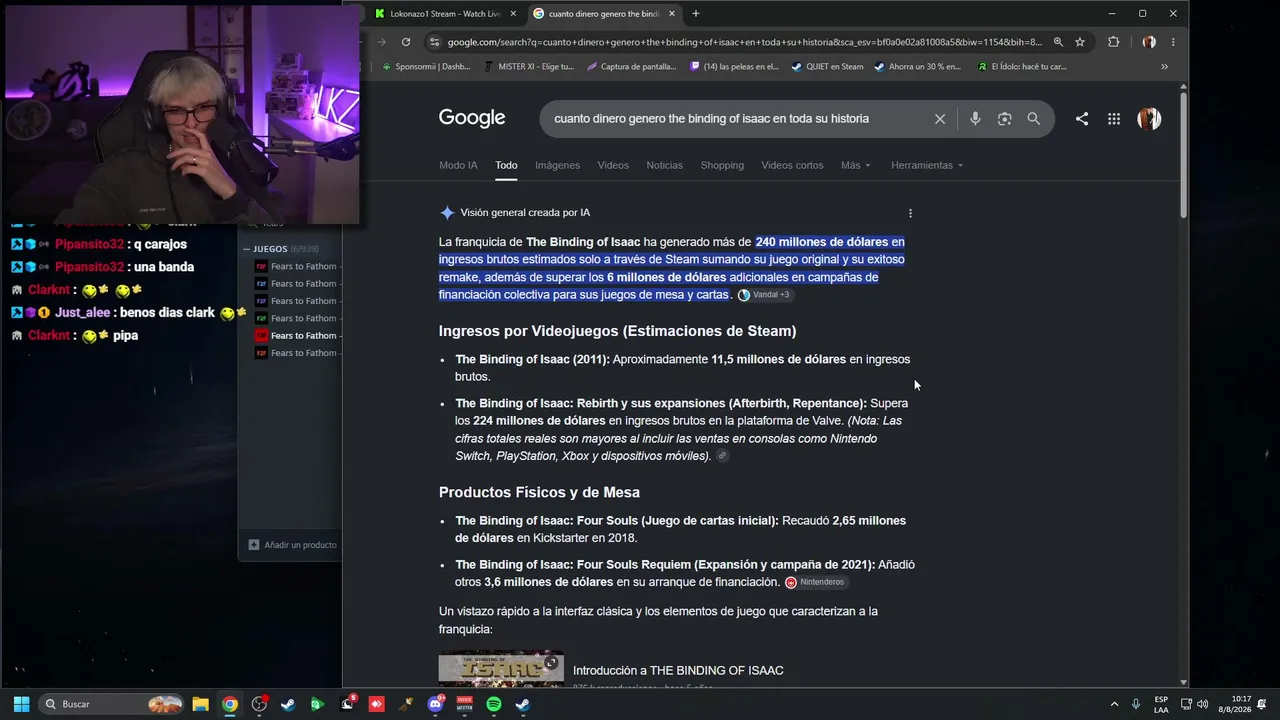Image resolution: width=1280 pixels, height=720 pixels.
Task: Open the Chrome extensions puzzle icon
Action: tap(1113, 42)
